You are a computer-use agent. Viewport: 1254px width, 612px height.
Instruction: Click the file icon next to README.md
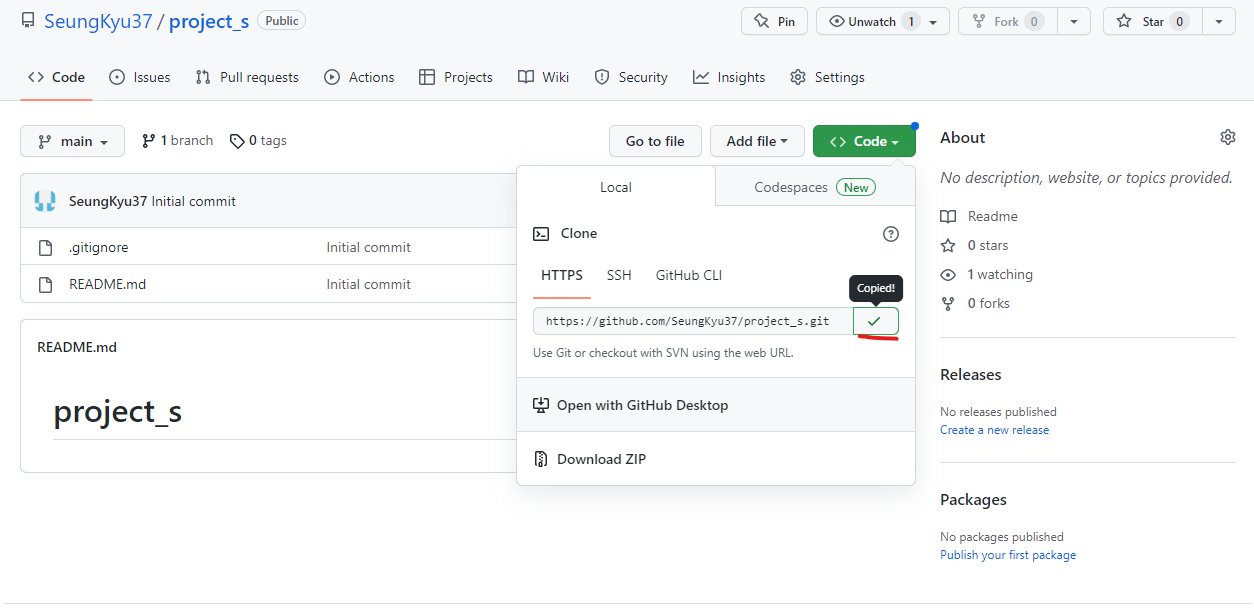(x=45, y=284)
